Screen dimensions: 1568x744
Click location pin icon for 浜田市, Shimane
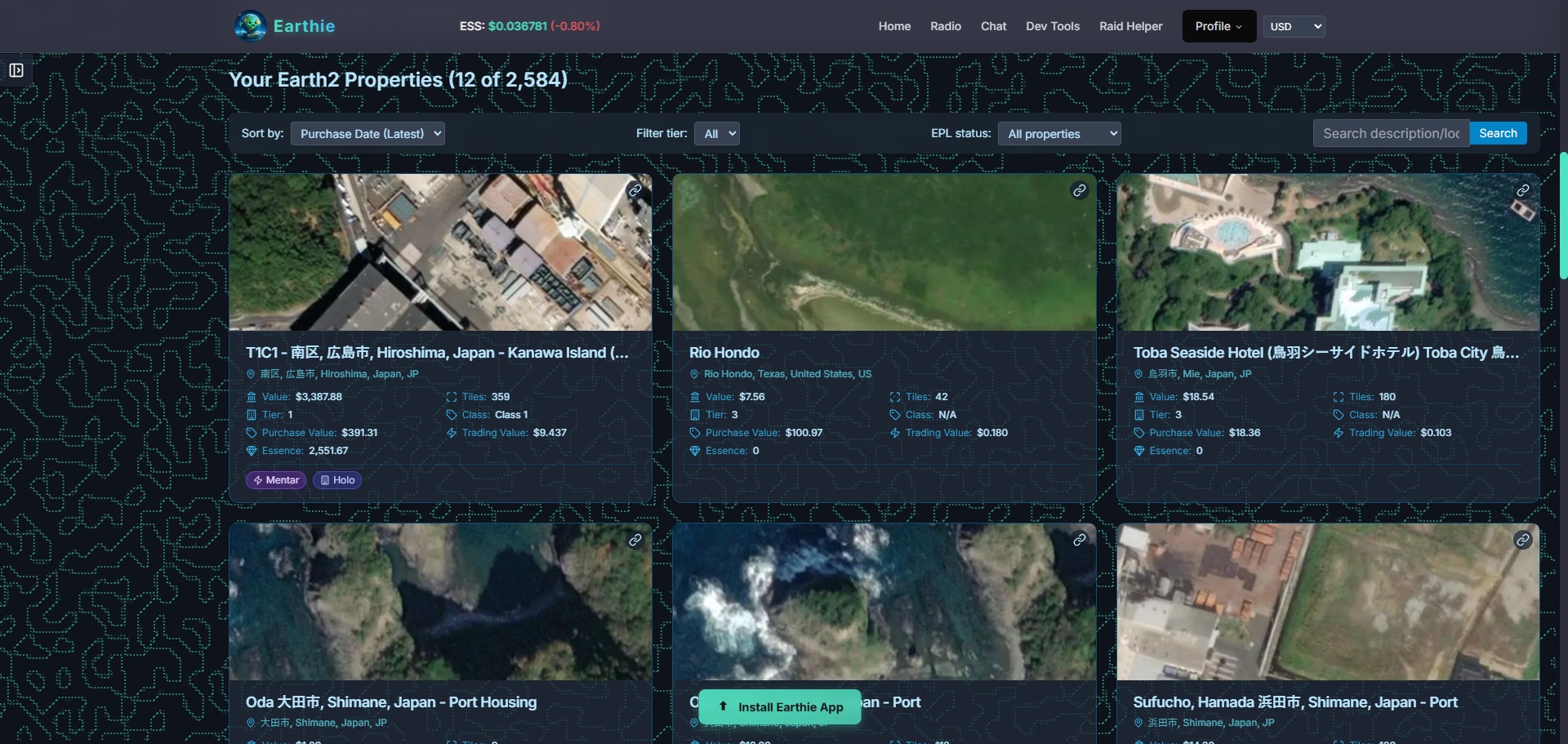tap(1138, 723)
